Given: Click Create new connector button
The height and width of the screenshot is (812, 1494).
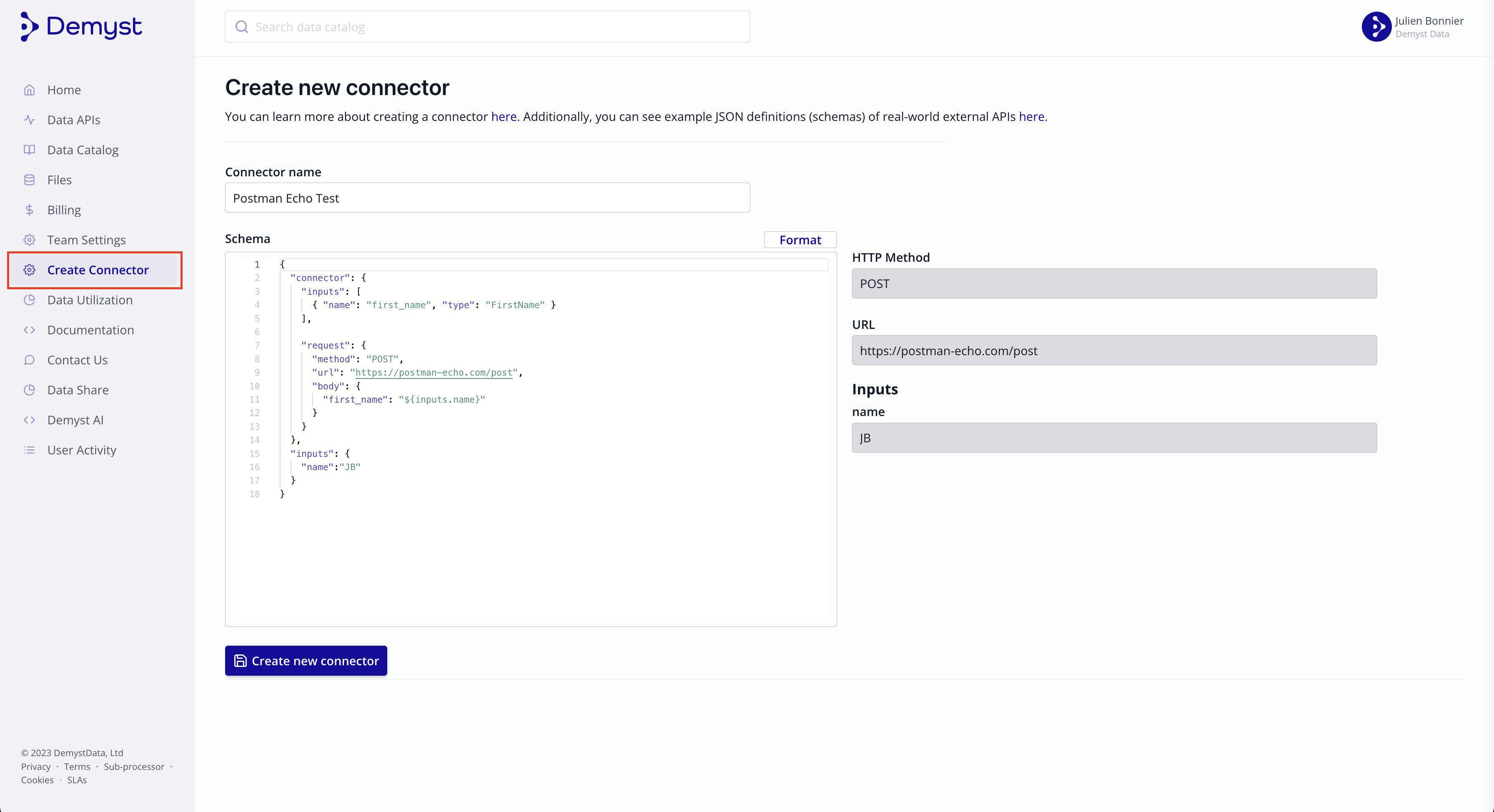Looking at the screenshot, I should 305,660.
